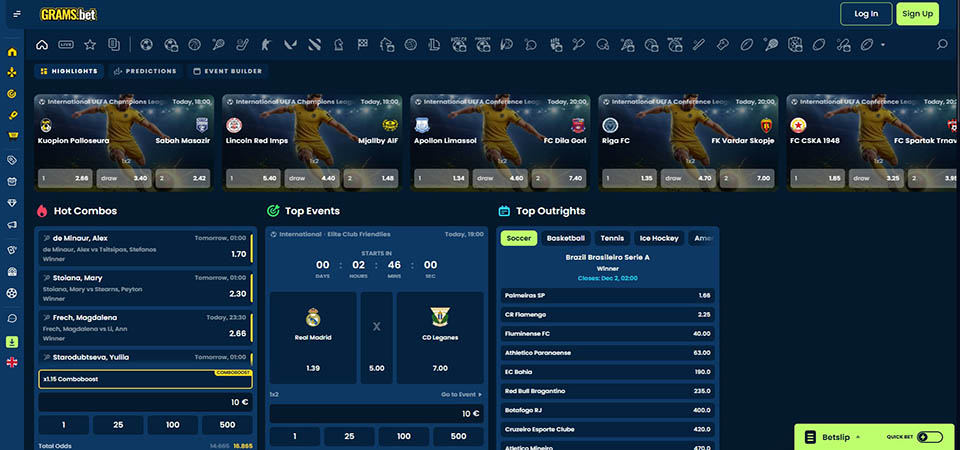Expand more sports dropdown arrow
Image resolution: width=960 pixels, height=450 pixels.
(882, 45)
